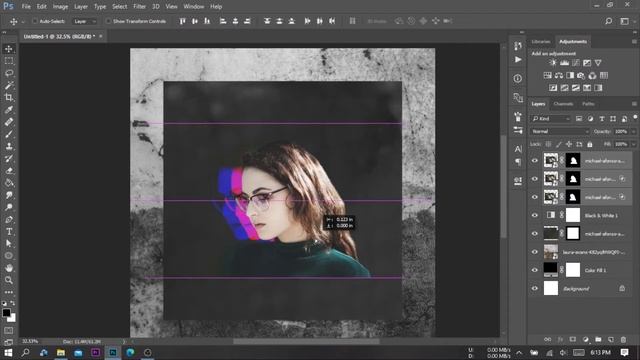640x360 pixels.
Task: Open the Fill value dropdown arrow
Action: click(x=633, y=144)
